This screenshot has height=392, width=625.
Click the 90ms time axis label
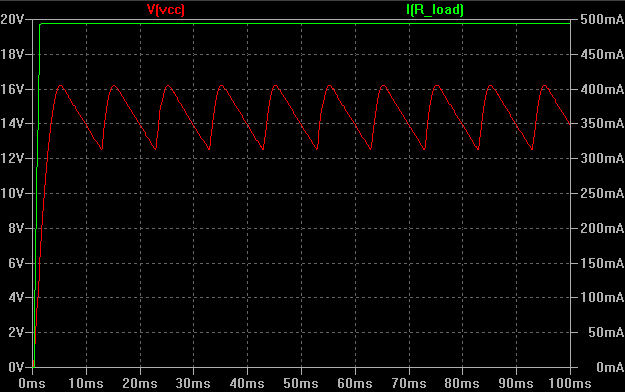[x=516, y=384]
